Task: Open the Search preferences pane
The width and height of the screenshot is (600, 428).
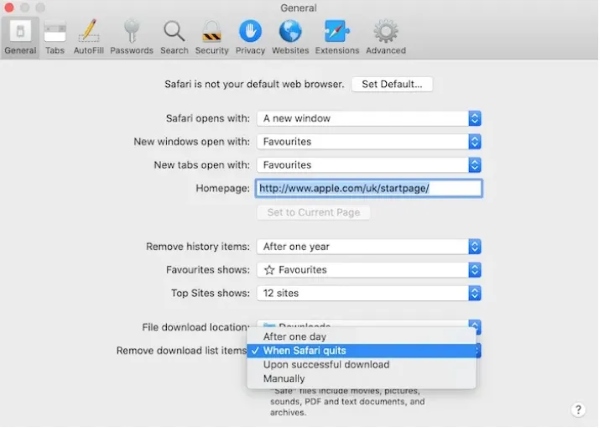Action: (174, 37)
